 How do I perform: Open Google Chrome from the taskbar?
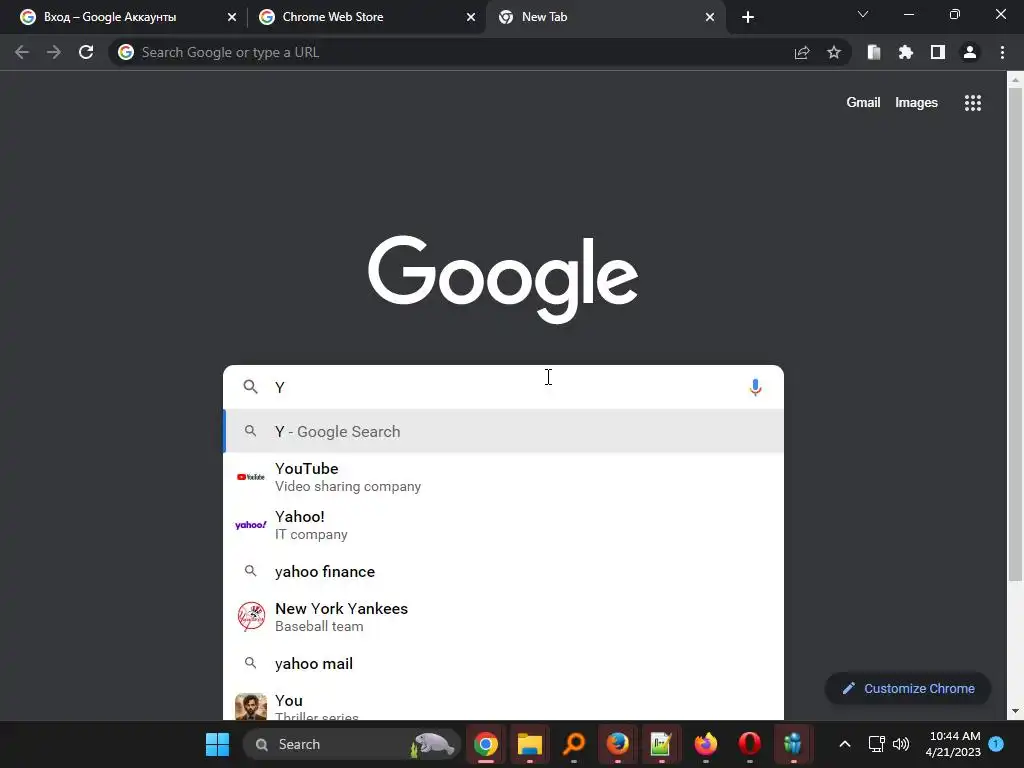(x=486, y=744)
